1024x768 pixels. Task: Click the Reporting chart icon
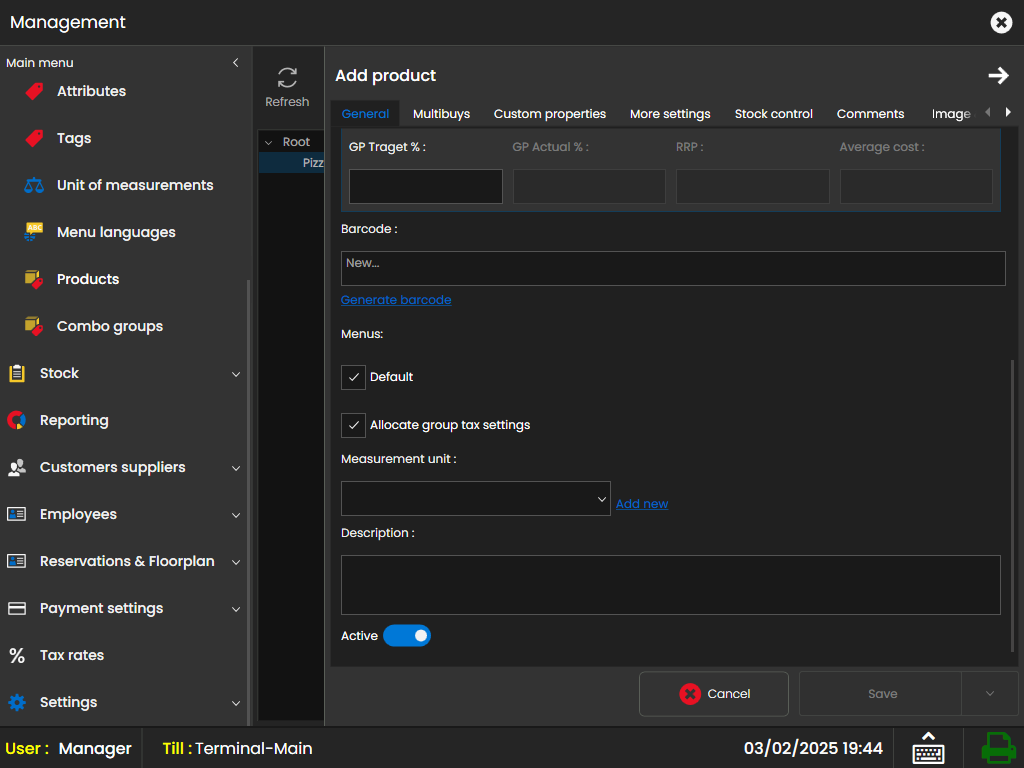pyautogui.click(x=17, y=420)
